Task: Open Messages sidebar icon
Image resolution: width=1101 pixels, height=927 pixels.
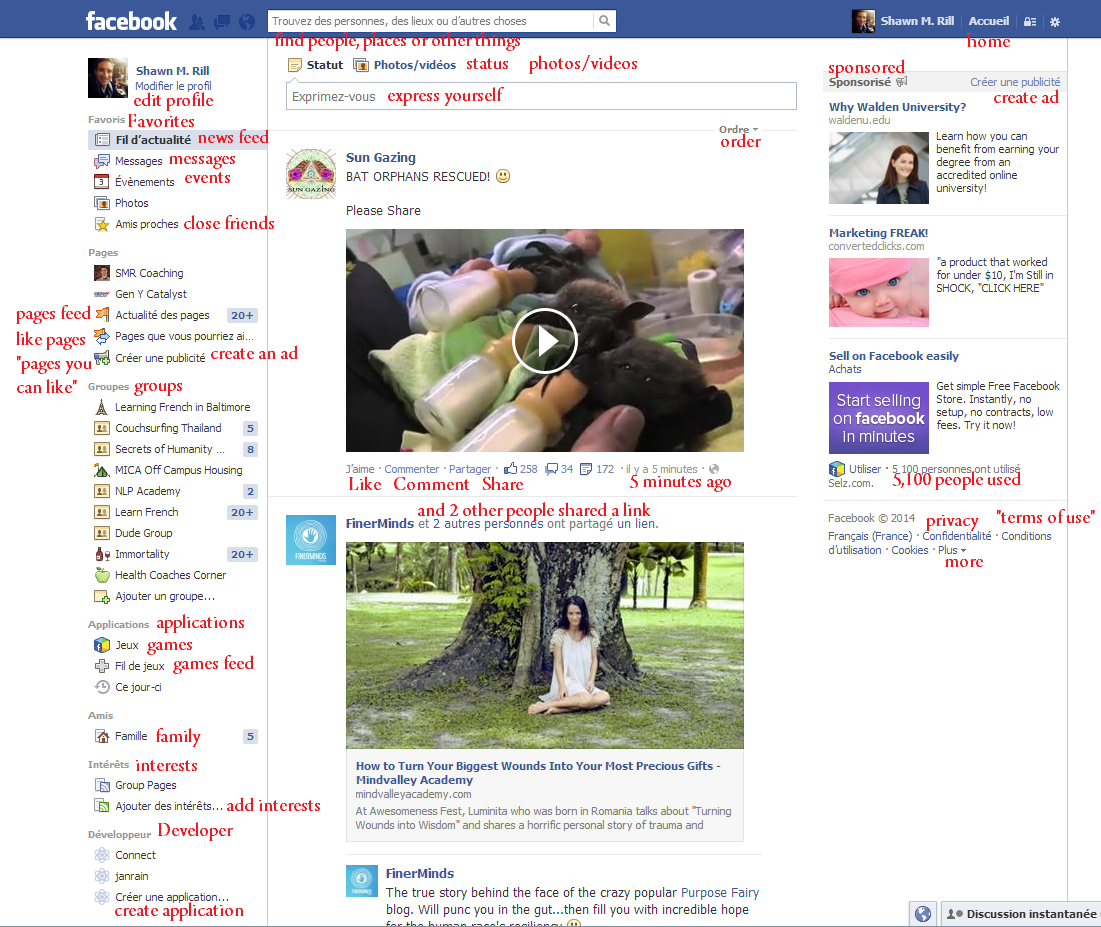Action: click(102, 161)
